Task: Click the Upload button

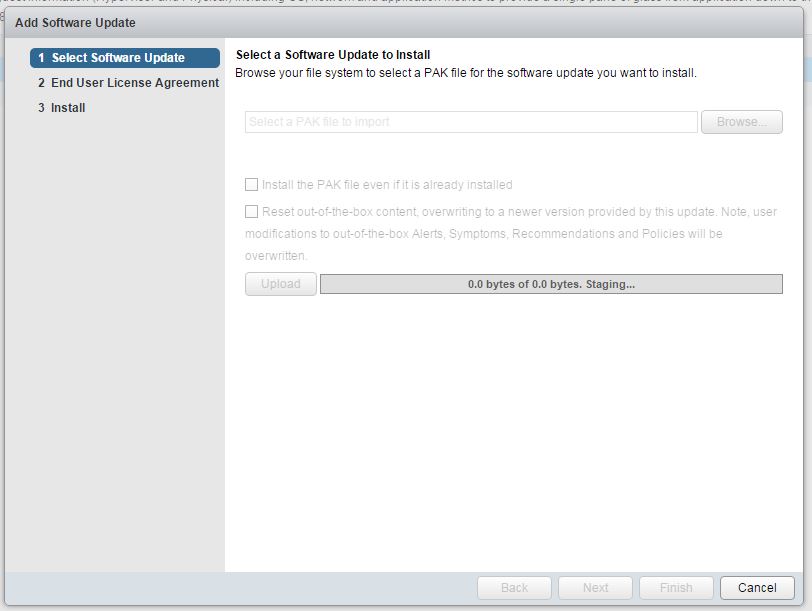Action: 281,284
